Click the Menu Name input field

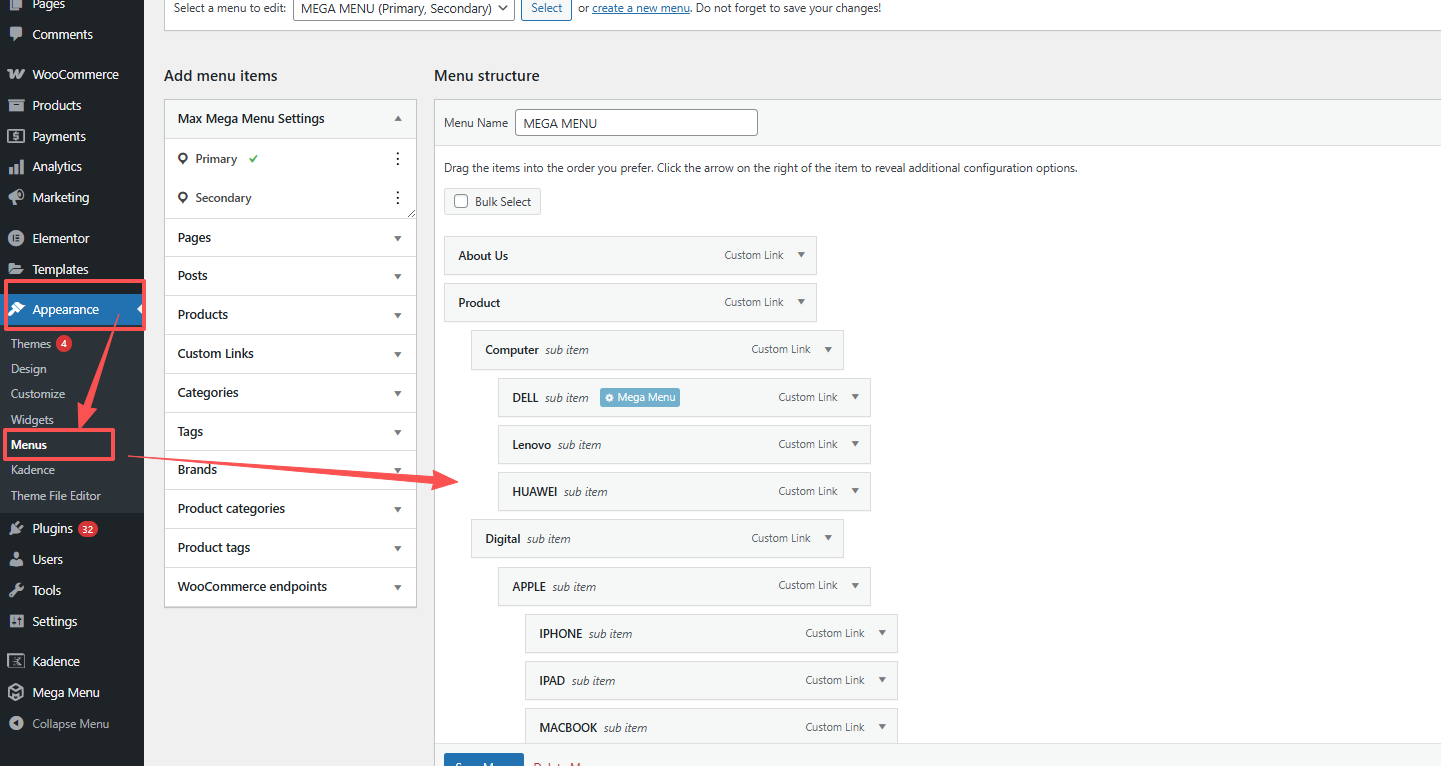pyautogui.click(x=636, y=123)
